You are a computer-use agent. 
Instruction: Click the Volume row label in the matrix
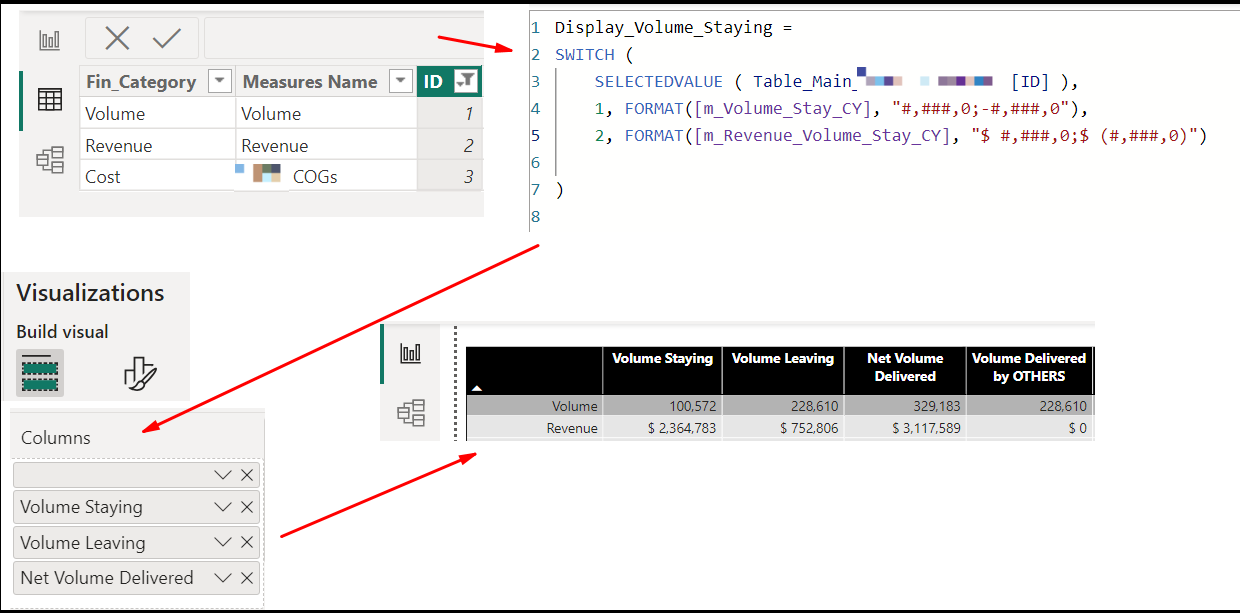point(574,406)
